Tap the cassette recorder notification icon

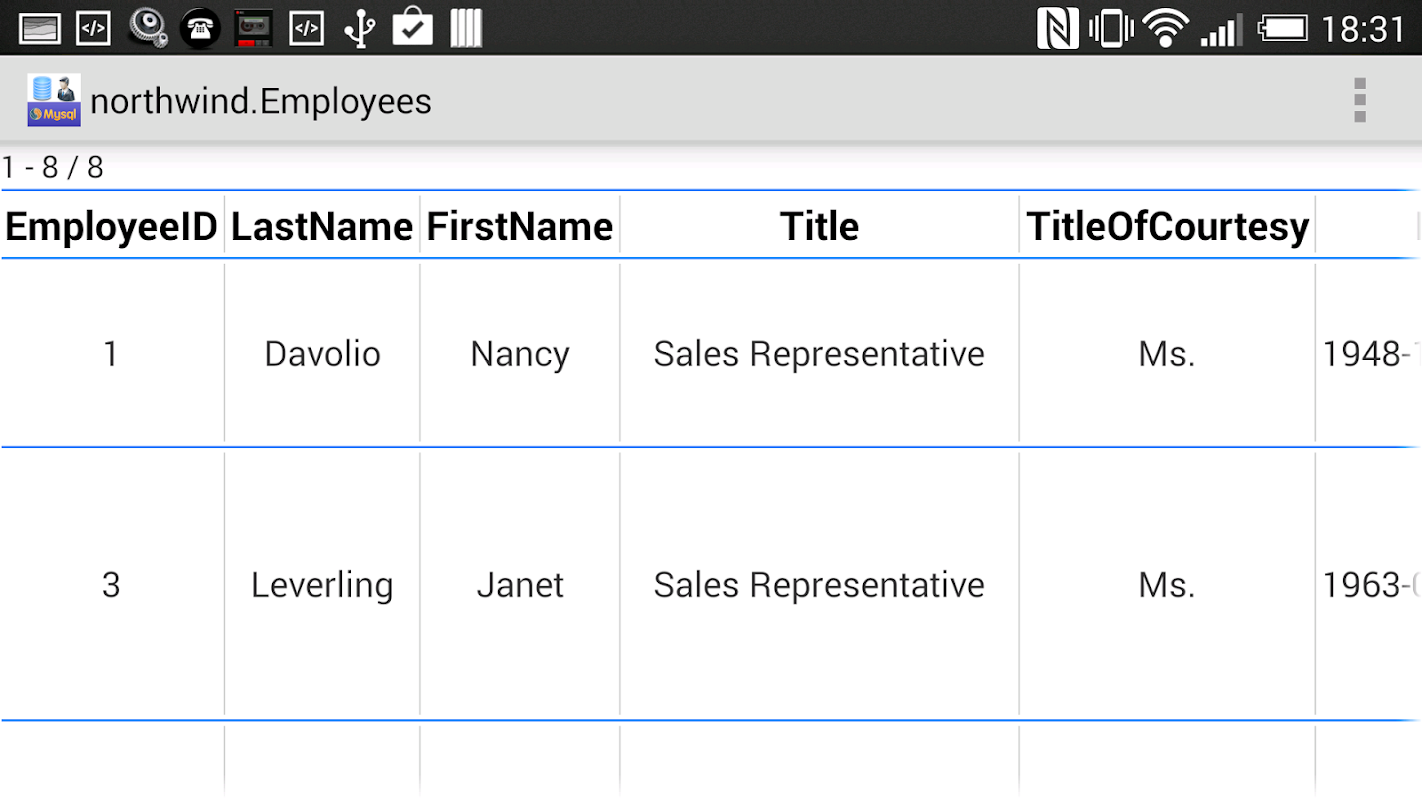(253, 28)
